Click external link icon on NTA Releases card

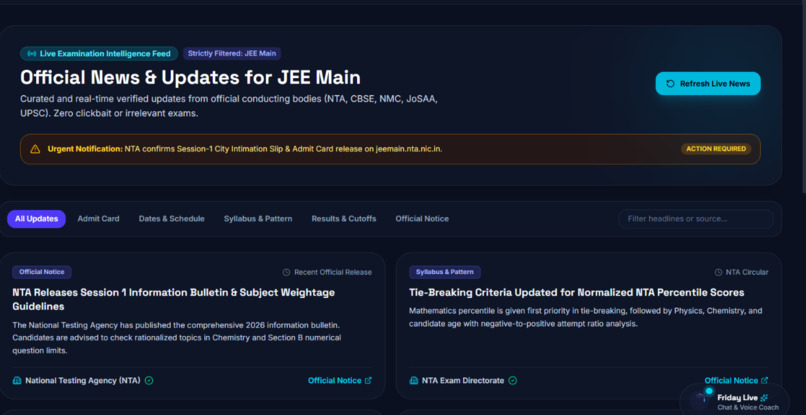(x=368, y=381)
